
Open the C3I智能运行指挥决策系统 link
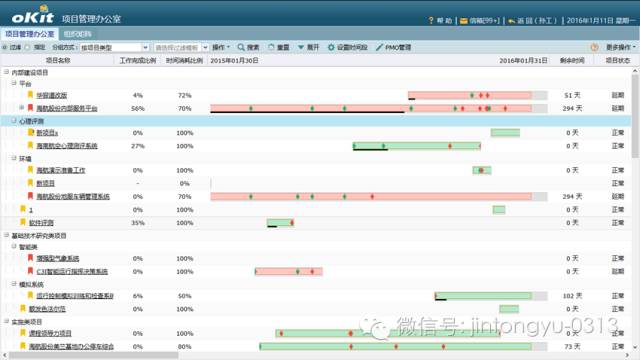coord(72,271)
